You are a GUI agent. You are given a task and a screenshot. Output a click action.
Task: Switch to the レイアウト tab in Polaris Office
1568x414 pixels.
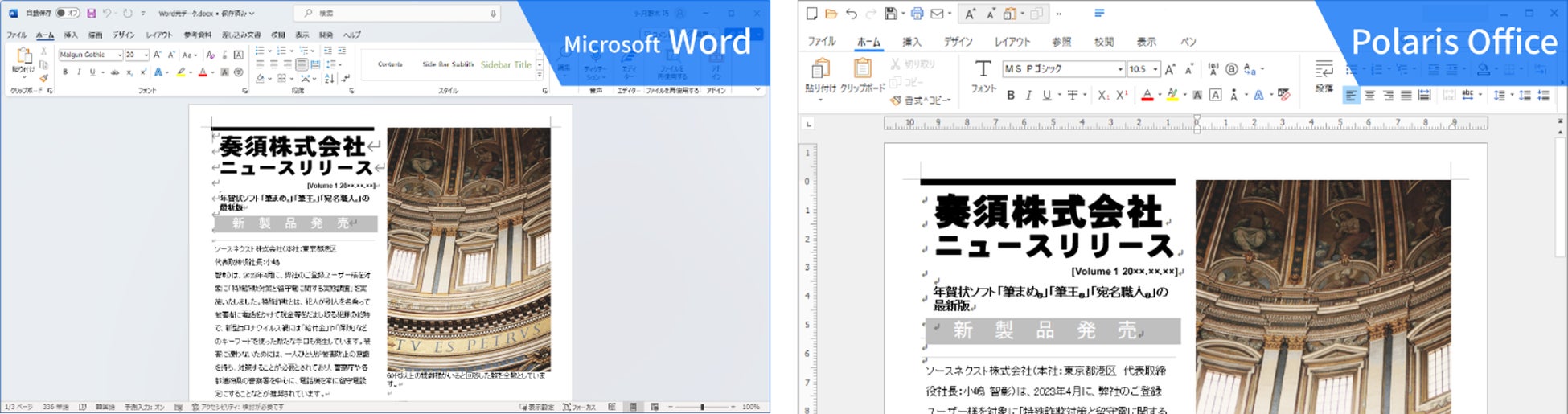pyautogui.click(x=1012, y=42)
